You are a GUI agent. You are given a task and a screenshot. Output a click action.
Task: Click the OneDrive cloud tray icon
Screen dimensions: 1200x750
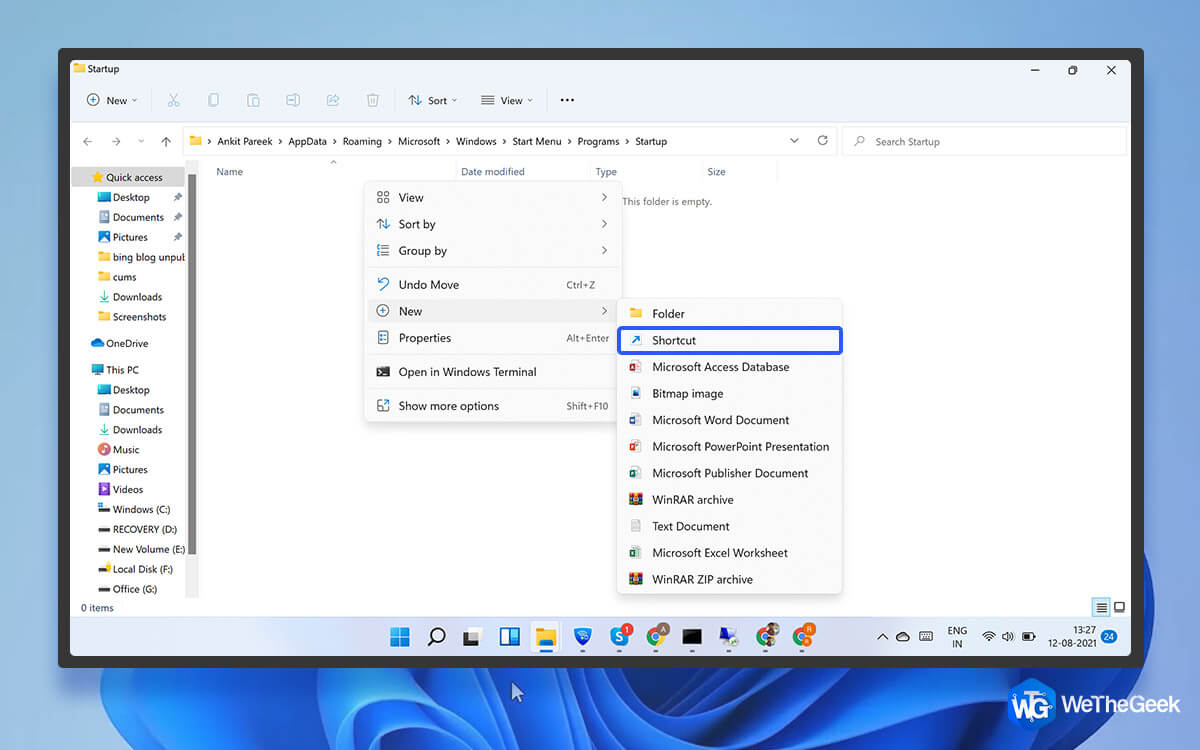click(x=903, y=636)
